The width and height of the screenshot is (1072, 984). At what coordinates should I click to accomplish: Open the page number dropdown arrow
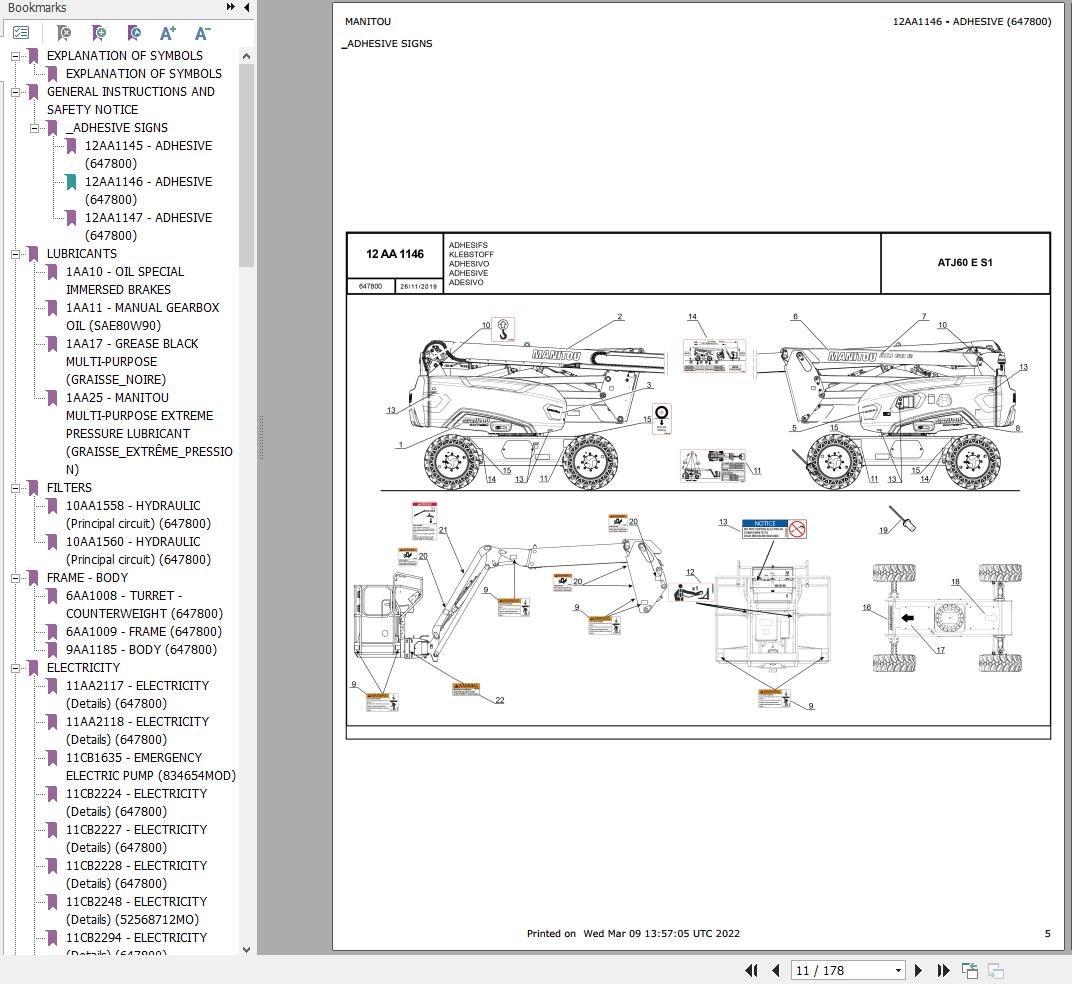tap(898, 970)
